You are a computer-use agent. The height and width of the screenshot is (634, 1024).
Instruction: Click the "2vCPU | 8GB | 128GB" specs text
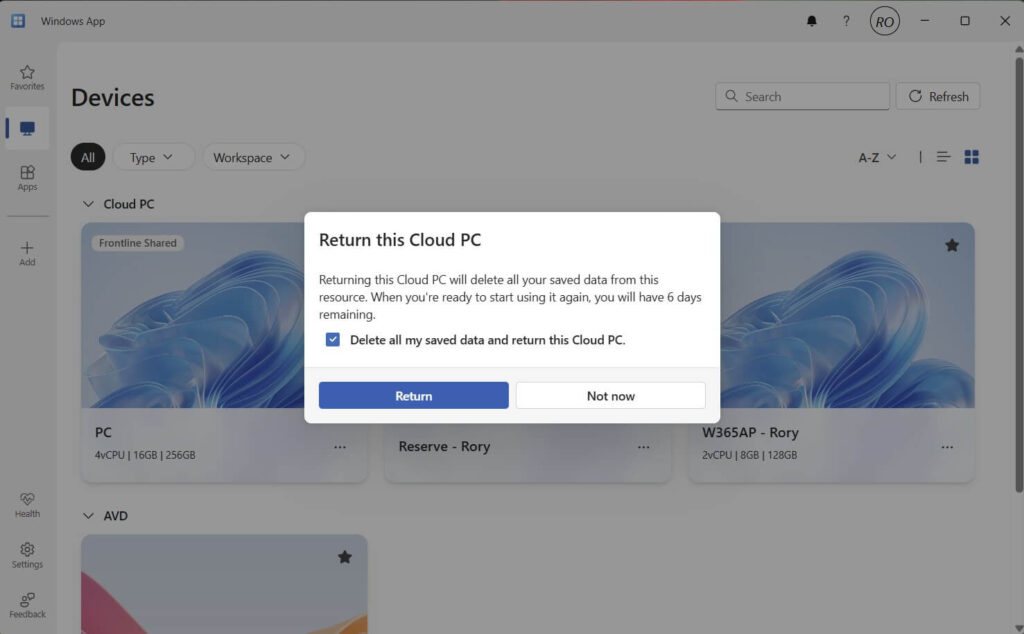pyautogui.click(x=750, y=455)
